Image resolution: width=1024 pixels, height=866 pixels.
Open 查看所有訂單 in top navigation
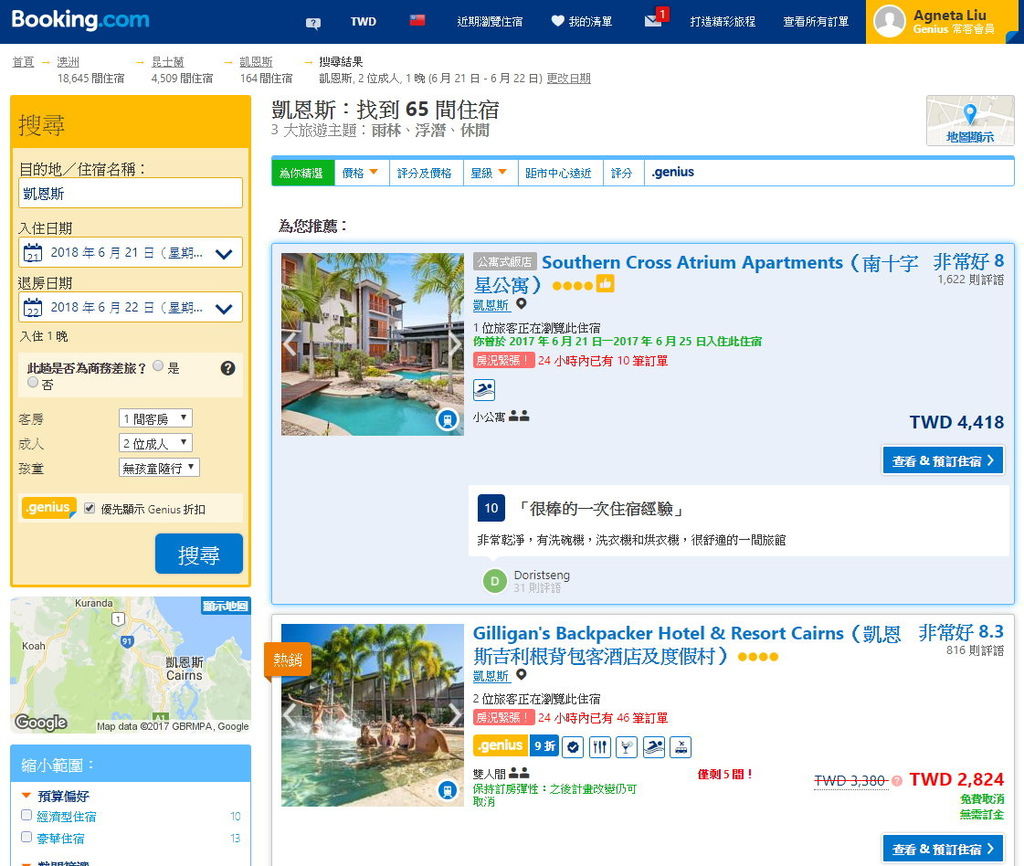[x=816, y=22]
